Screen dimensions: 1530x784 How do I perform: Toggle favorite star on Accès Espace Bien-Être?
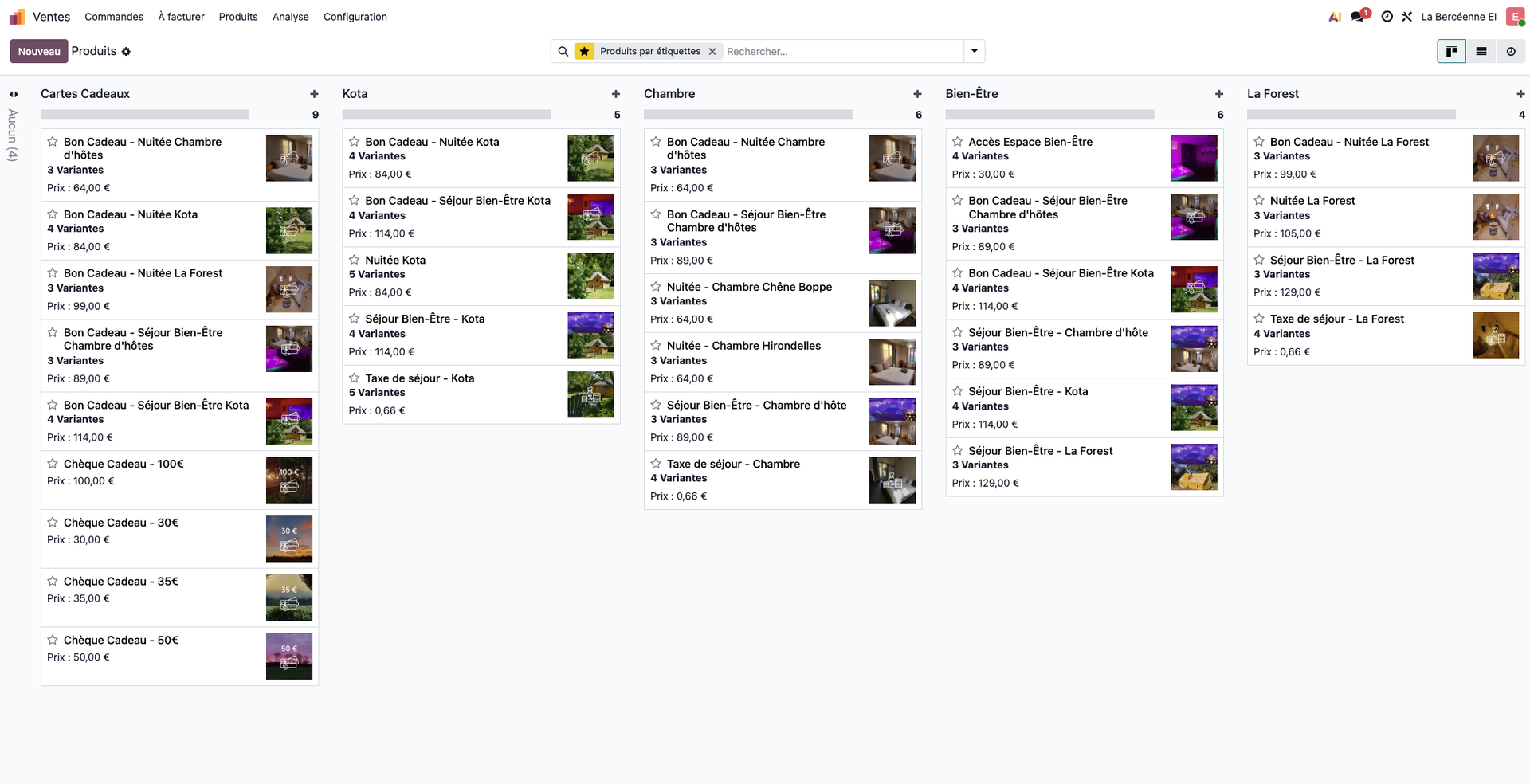pos(958,142)
